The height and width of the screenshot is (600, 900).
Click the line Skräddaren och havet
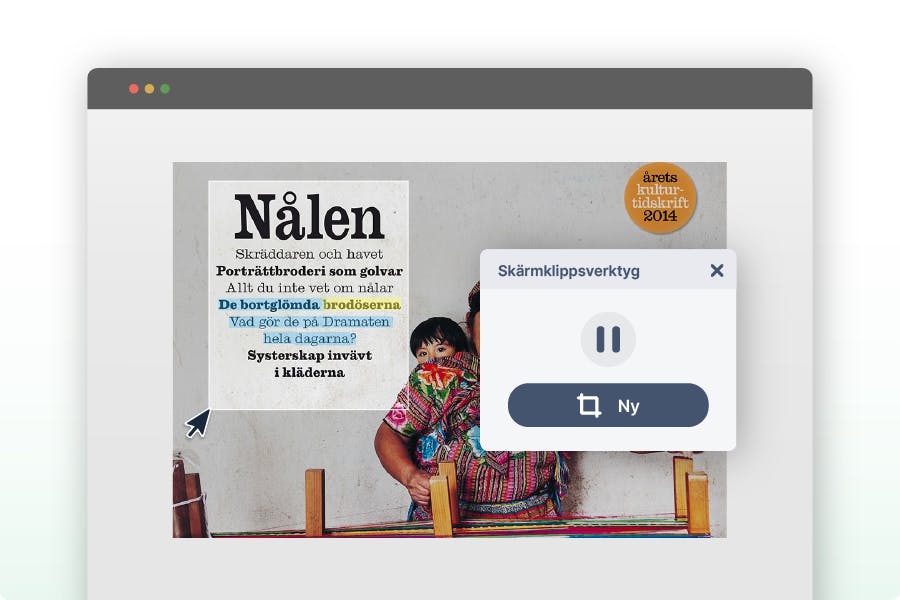[x=309, y=254]
